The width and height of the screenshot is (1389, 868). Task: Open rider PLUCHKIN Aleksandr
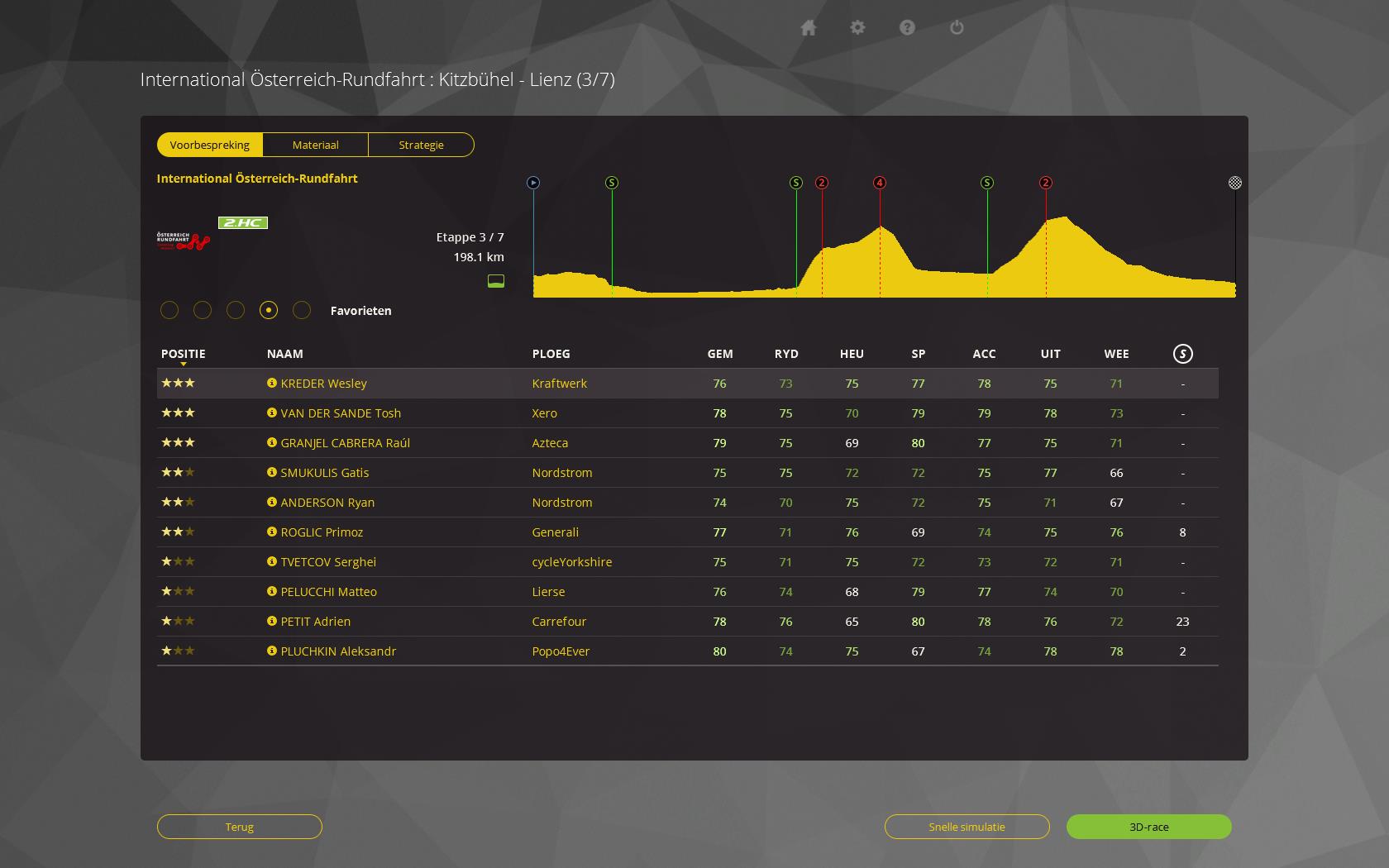pyautogui.click(x=338, y=651)
